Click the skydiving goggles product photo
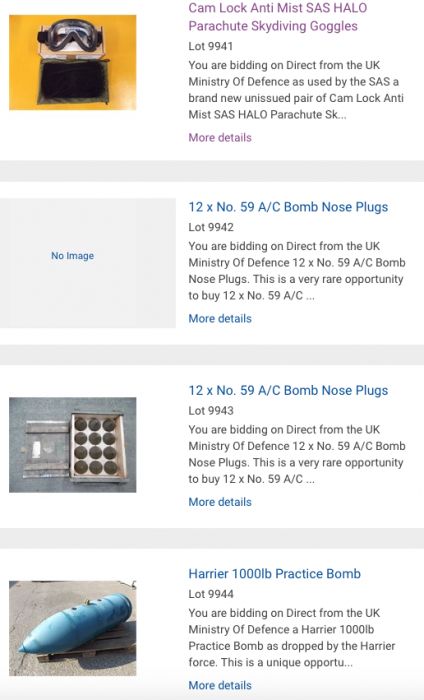424x700 pixels. click(x=73, y=62)
